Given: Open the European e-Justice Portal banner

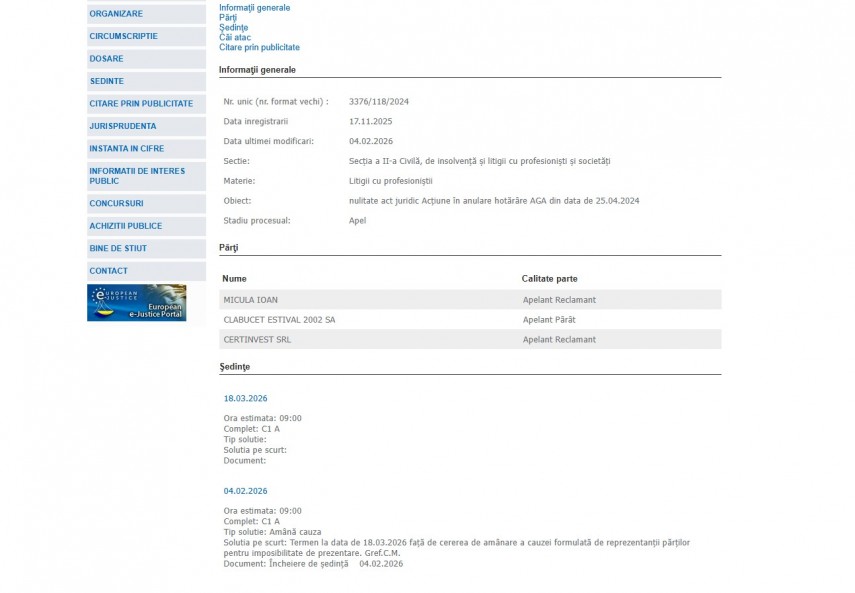Looking at the screenshot, I should tap(136, 303).
